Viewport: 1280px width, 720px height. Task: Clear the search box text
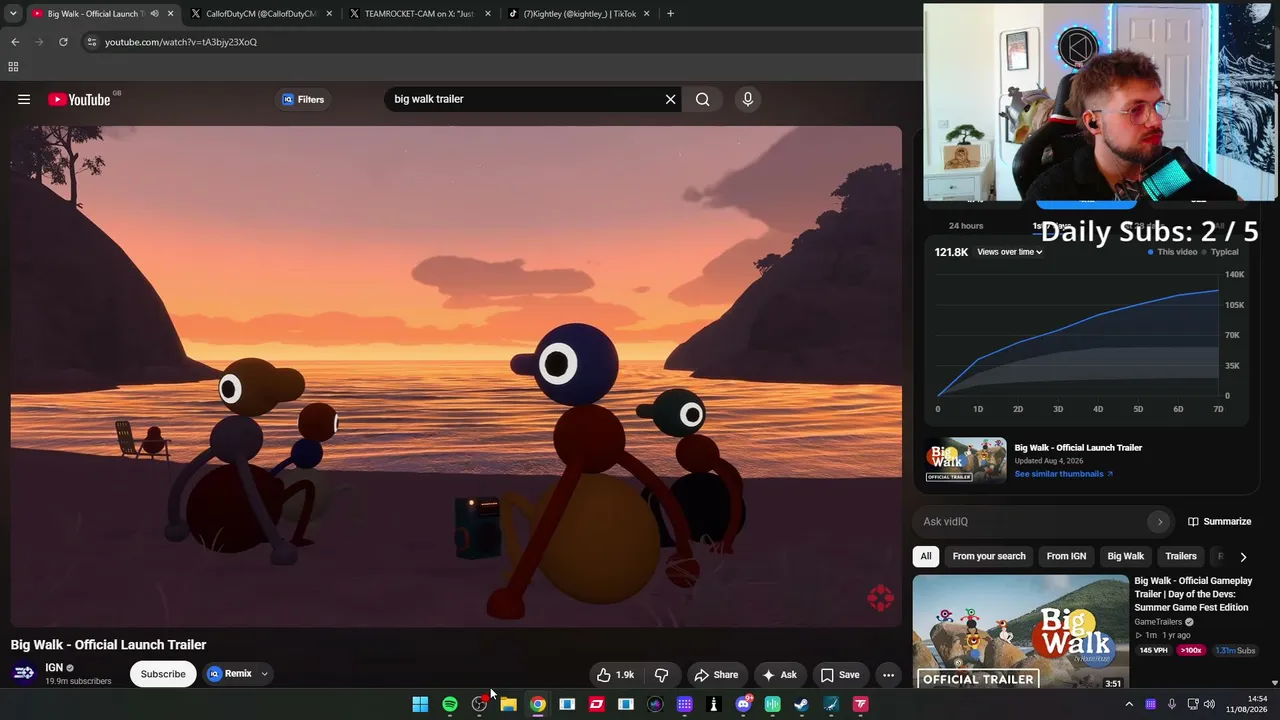[x=671, y=99]
